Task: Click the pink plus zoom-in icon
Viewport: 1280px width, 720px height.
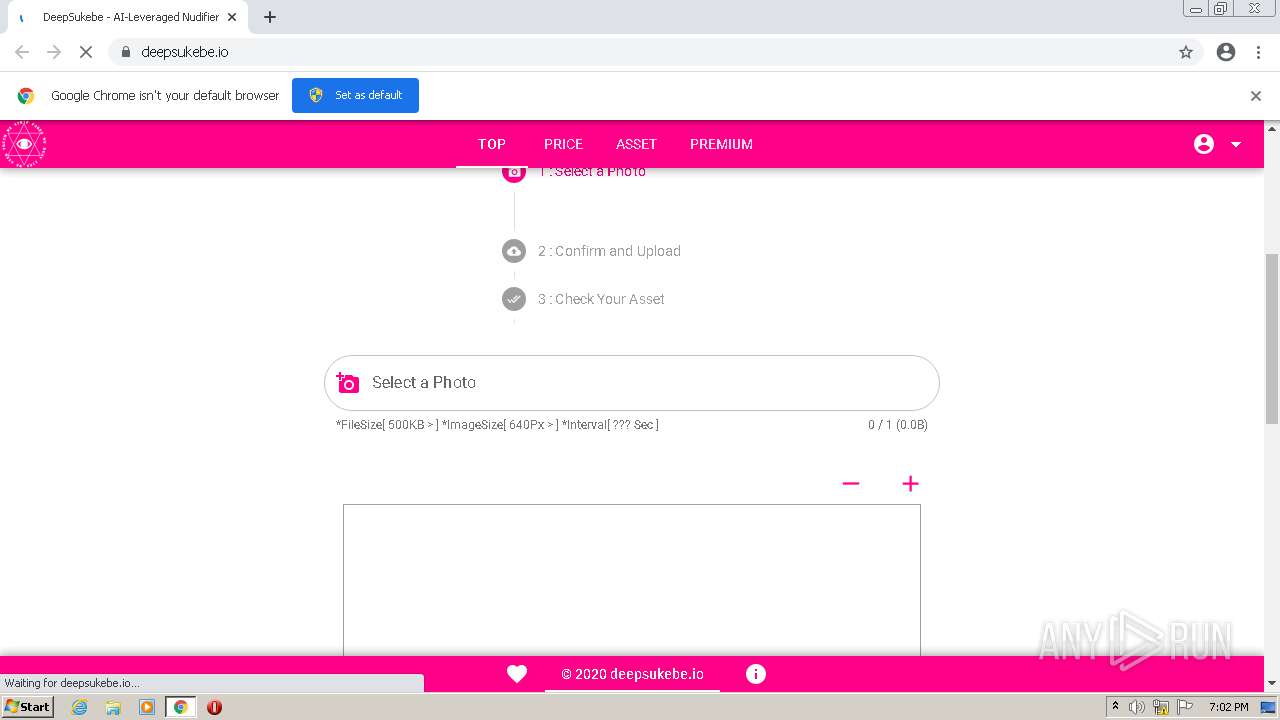Action: tap(910, 483)
